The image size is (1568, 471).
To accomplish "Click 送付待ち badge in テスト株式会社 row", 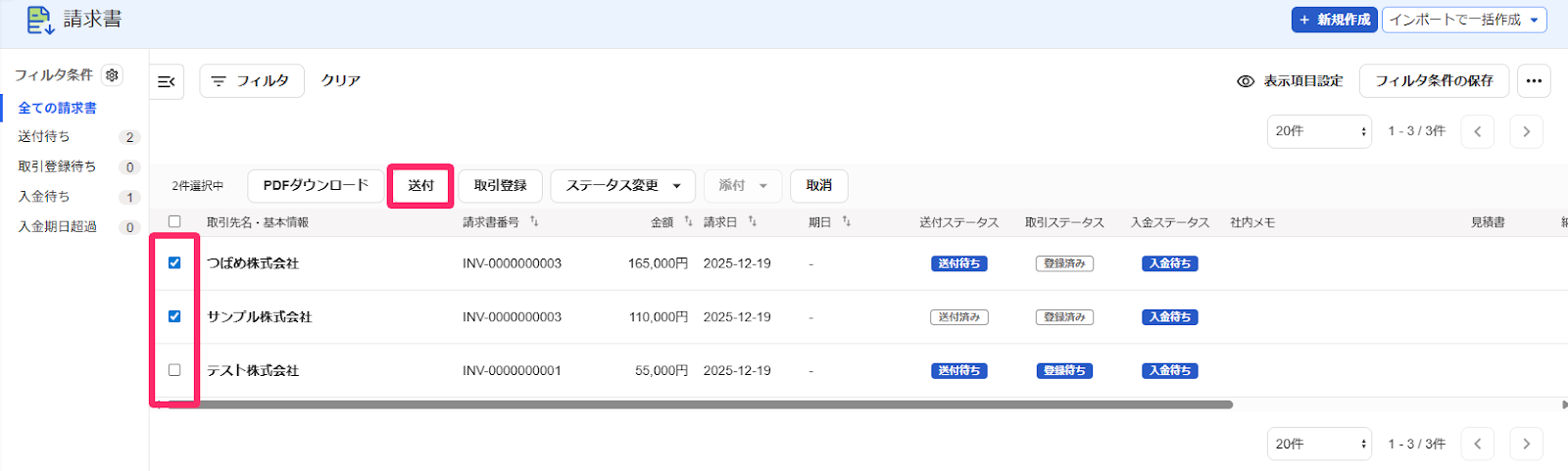I will pos(958,371).
